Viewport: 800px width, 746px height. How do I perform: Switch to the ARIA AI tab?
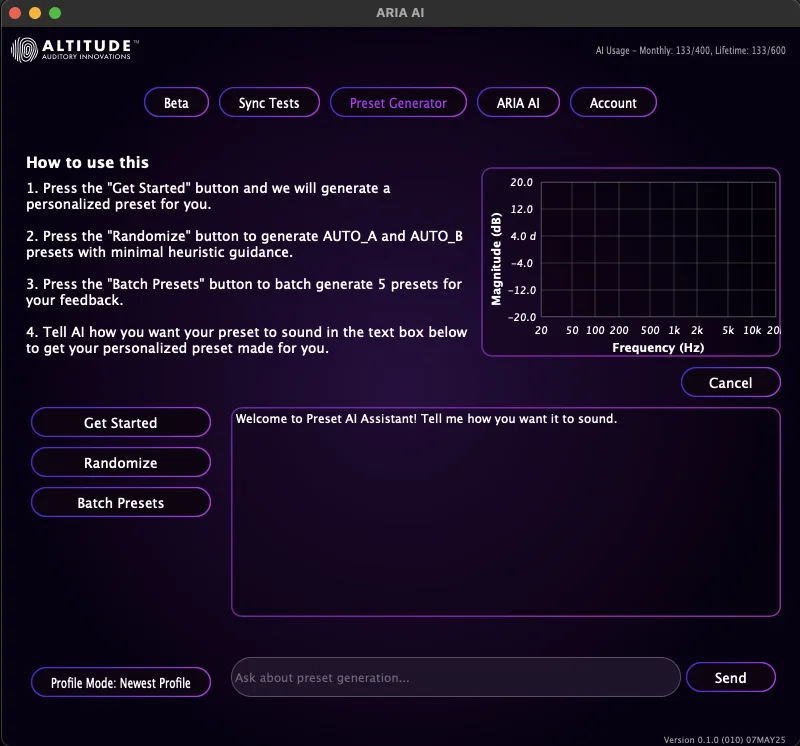tap(518, 102)
